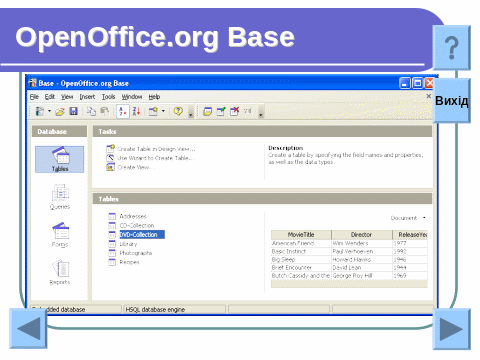Click the Paul Verhoeven cell
The image size is (480, 360).
(x=361, y=251)
